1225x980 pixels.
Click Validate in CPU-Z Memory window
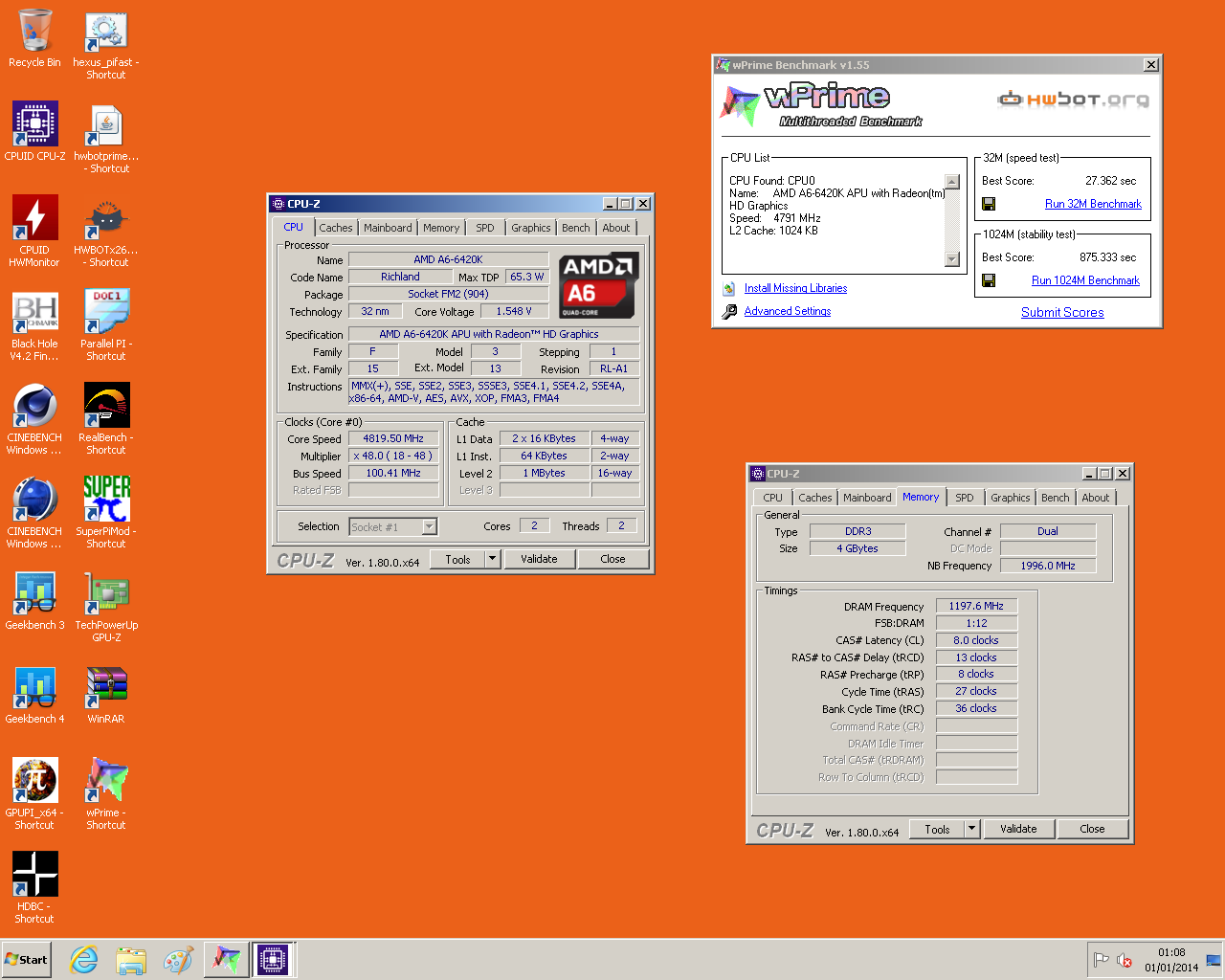point(1018,829)
